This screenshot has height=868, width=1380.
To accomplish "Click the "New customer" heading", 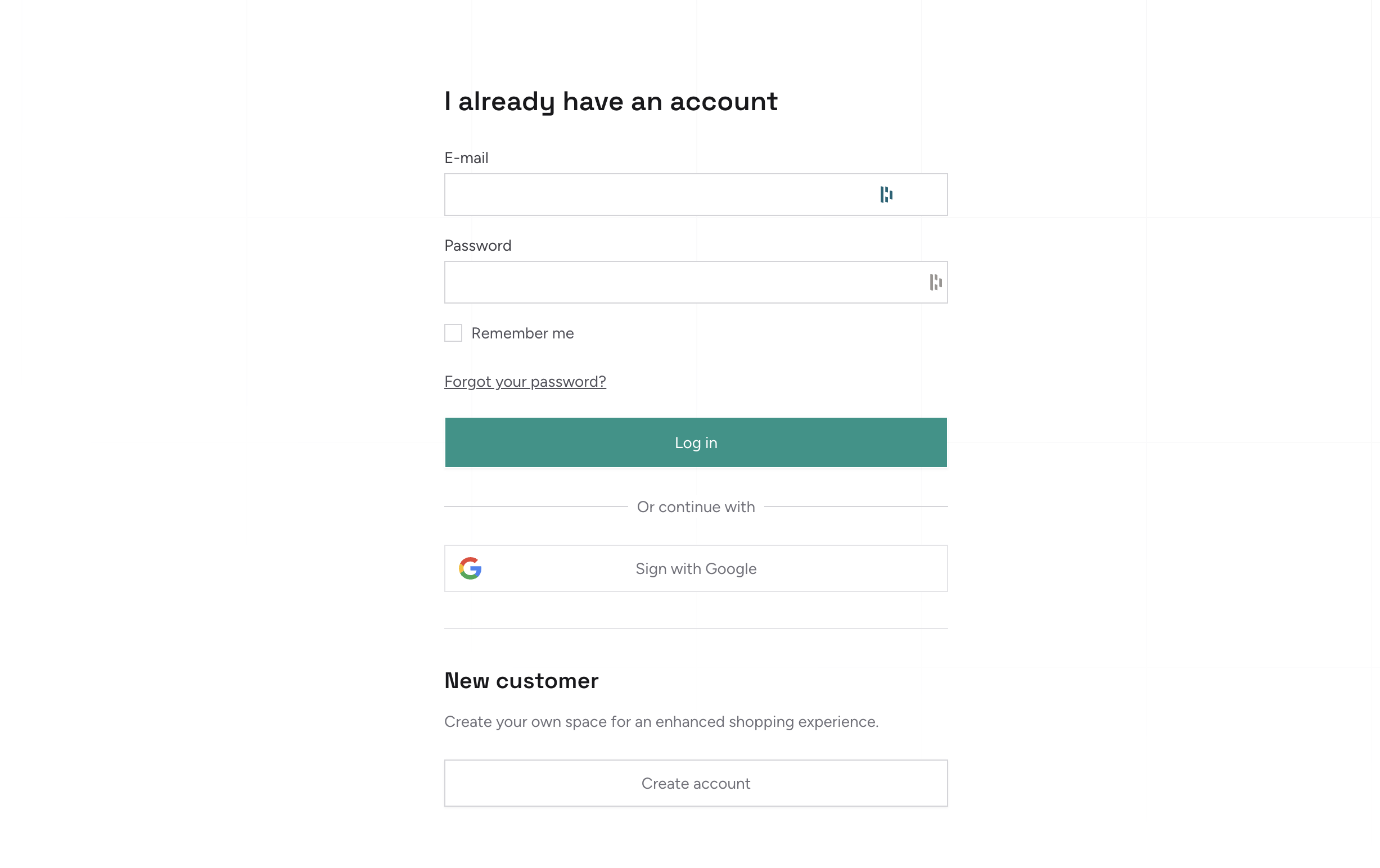I will [x=521, y=681].
